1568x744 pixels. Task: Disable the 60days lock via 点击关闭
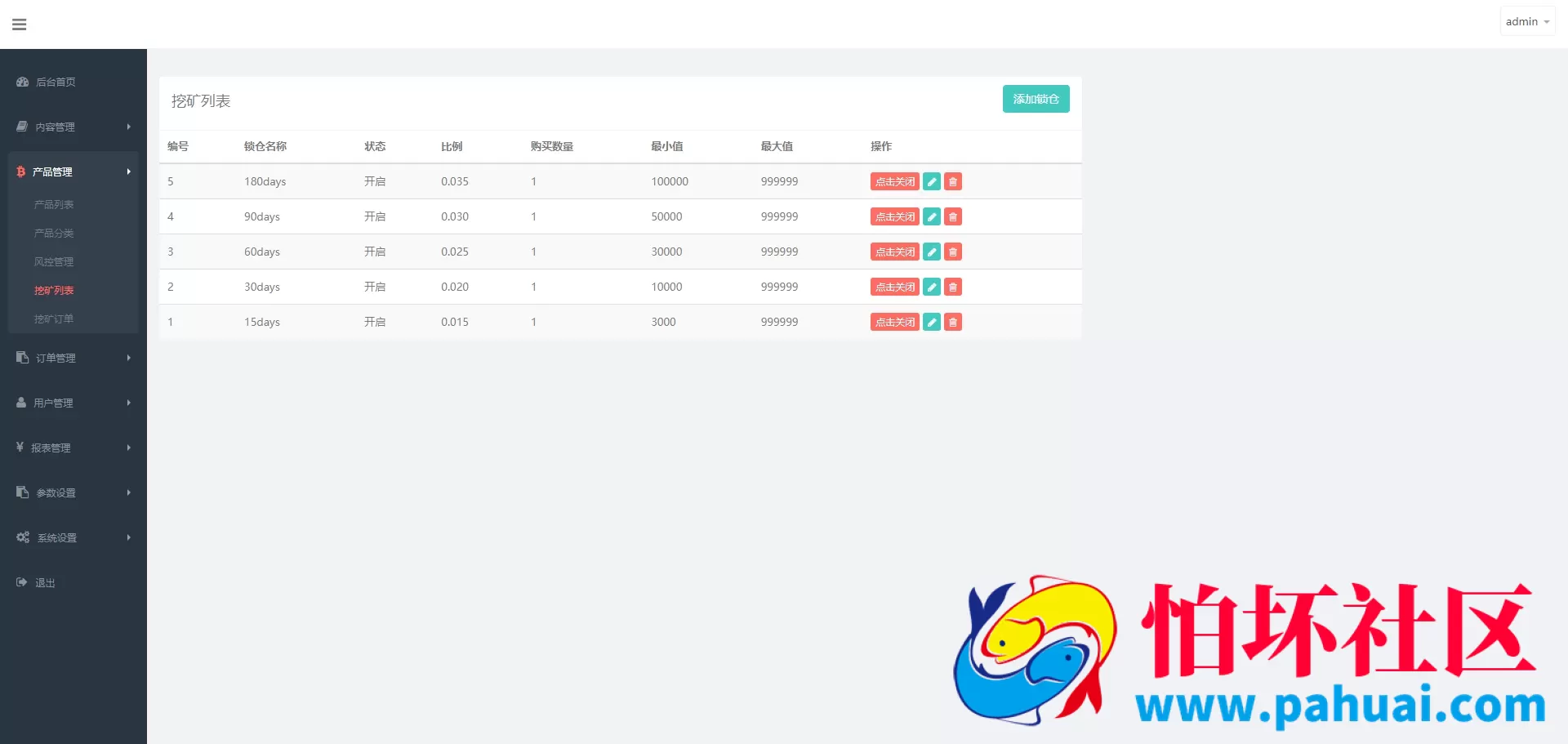pyautogui.click(x=894, y=252)
